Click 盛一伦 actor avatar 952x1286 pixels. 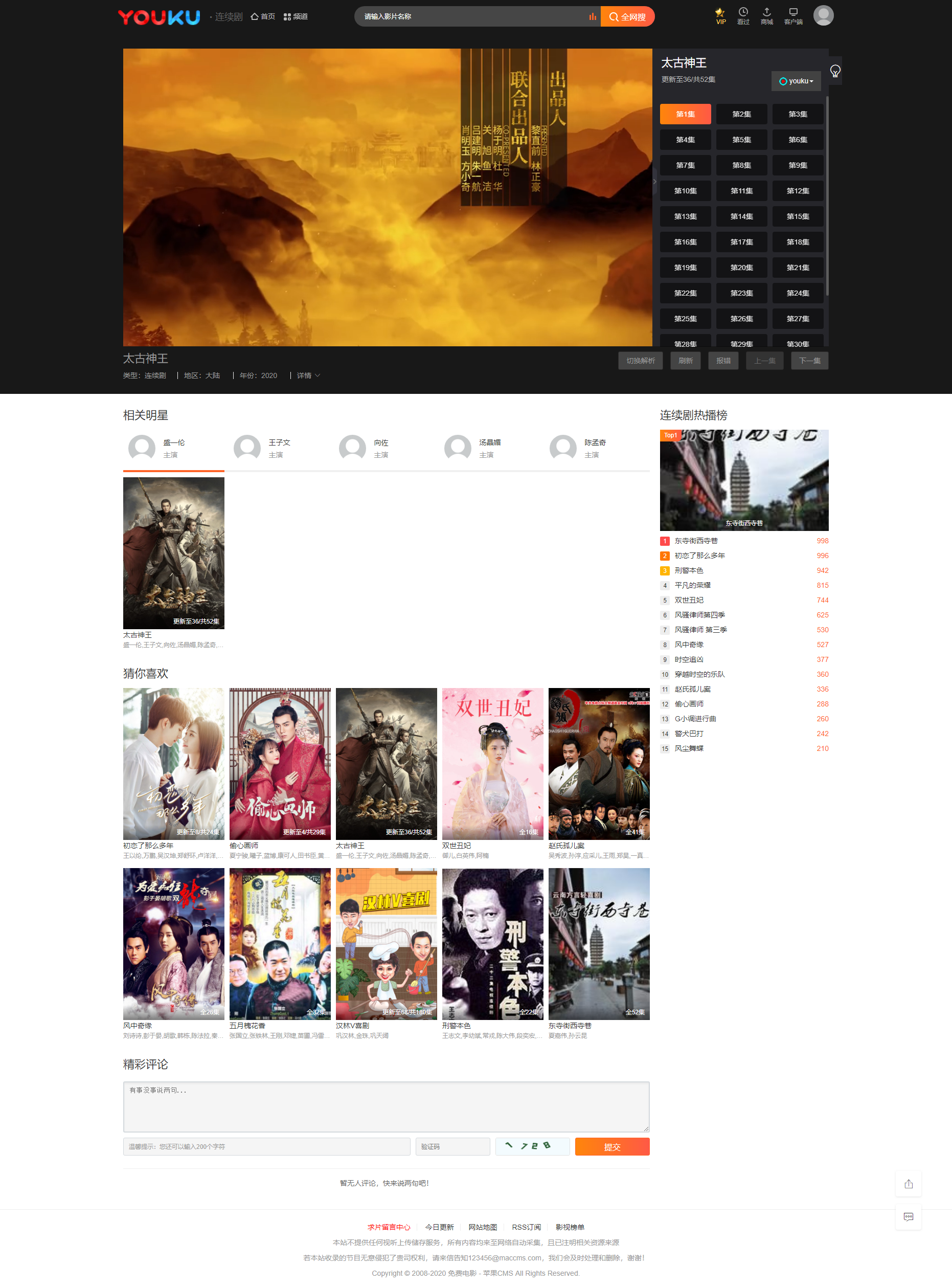point(142,448)
